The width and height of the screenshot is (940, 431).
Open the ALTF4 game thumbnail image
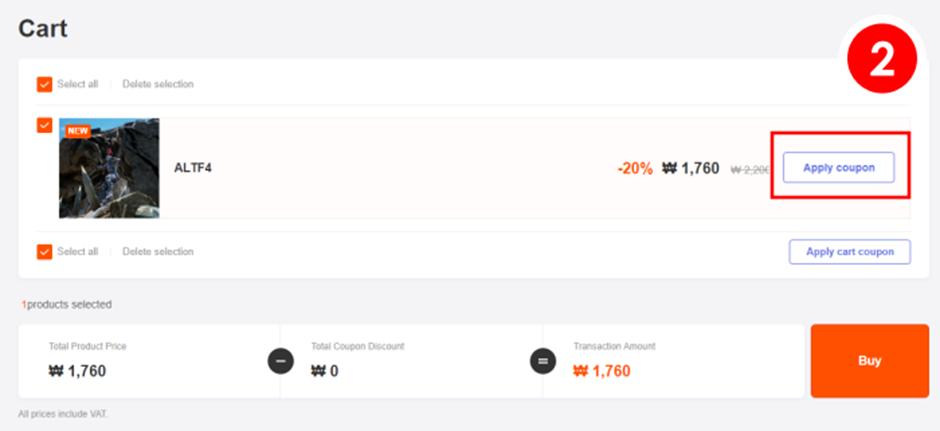109,168
